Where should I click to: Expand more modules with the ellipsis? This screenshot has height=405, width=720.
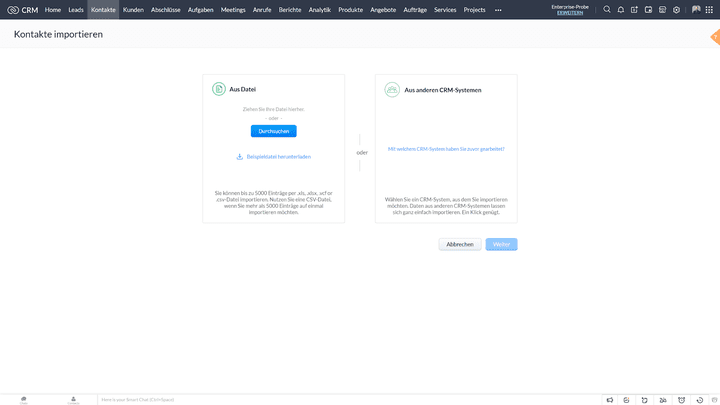click(x=498, y=9)
